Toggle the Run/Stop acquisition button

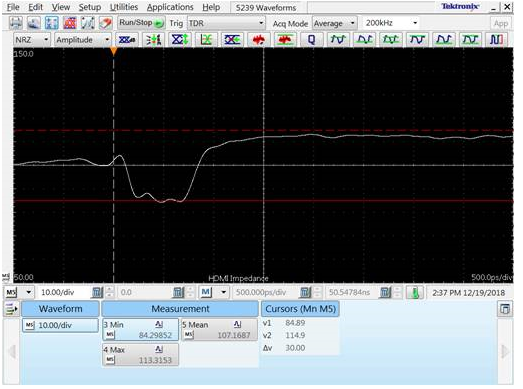pyautogui.click(x=141, y=23)
